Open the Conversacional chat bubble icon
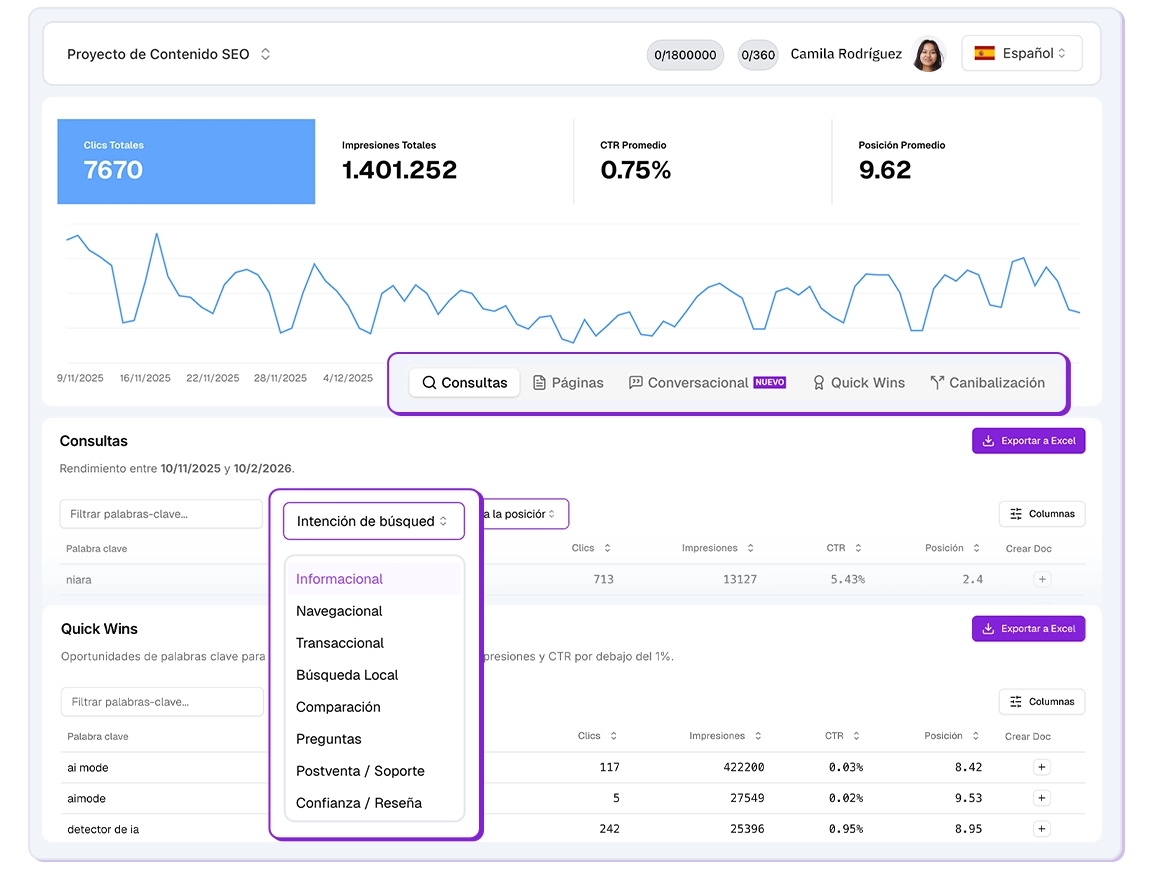Screen dimensions: 1150x873 pos(636,382)
